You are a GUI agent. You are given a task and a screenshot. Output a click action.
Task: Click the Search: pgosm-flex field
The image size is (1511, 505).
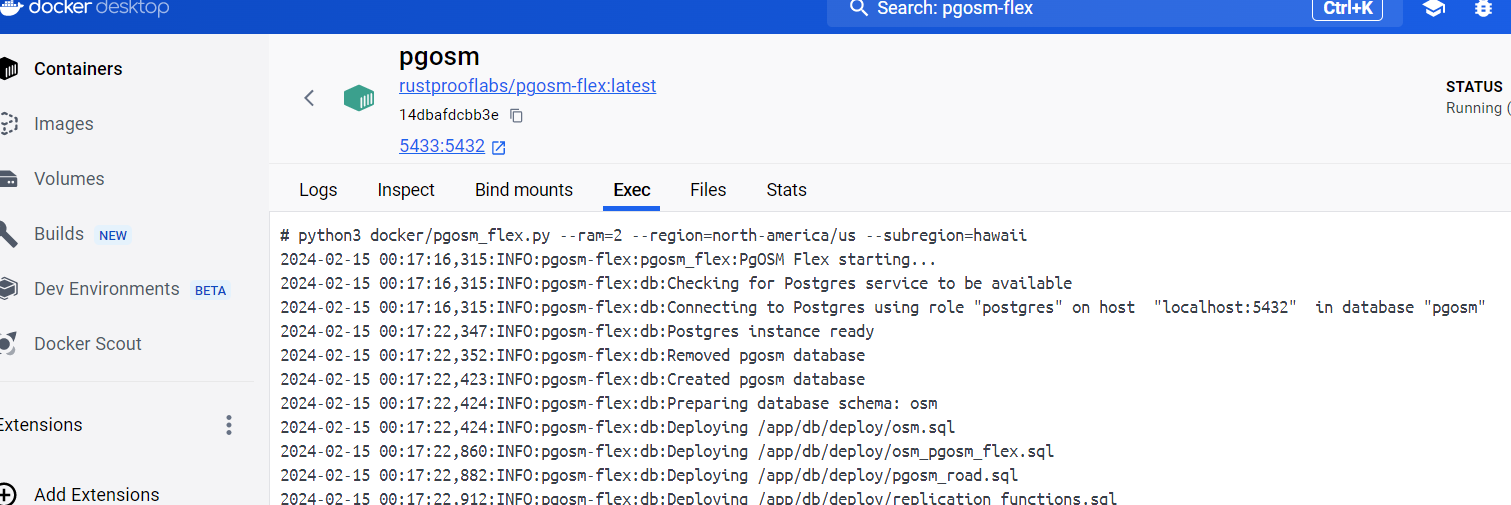pos(1114,9)
